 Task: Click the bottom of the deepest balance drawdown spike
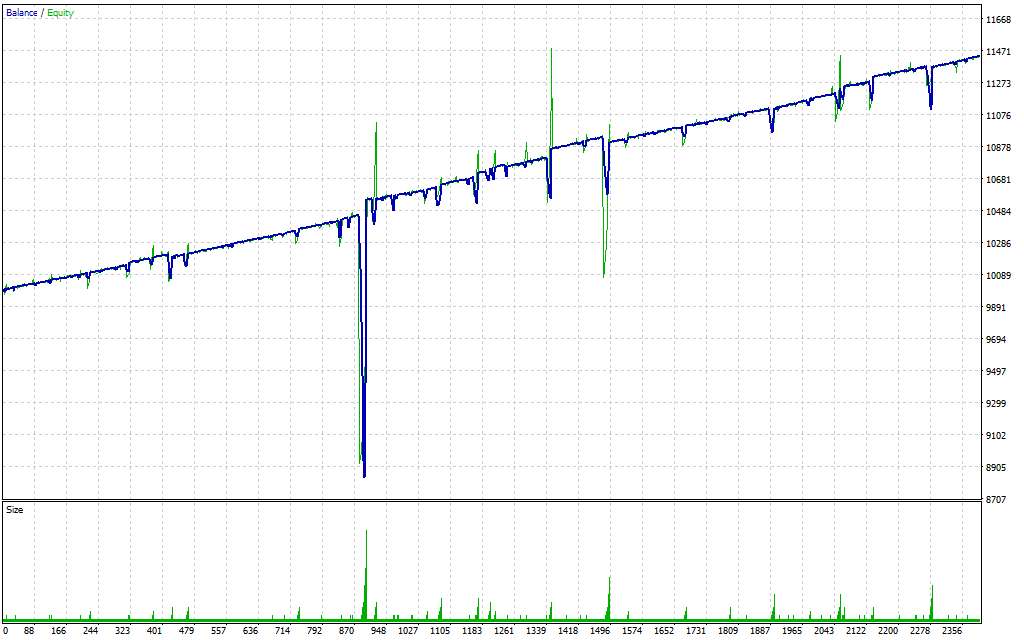364,476
